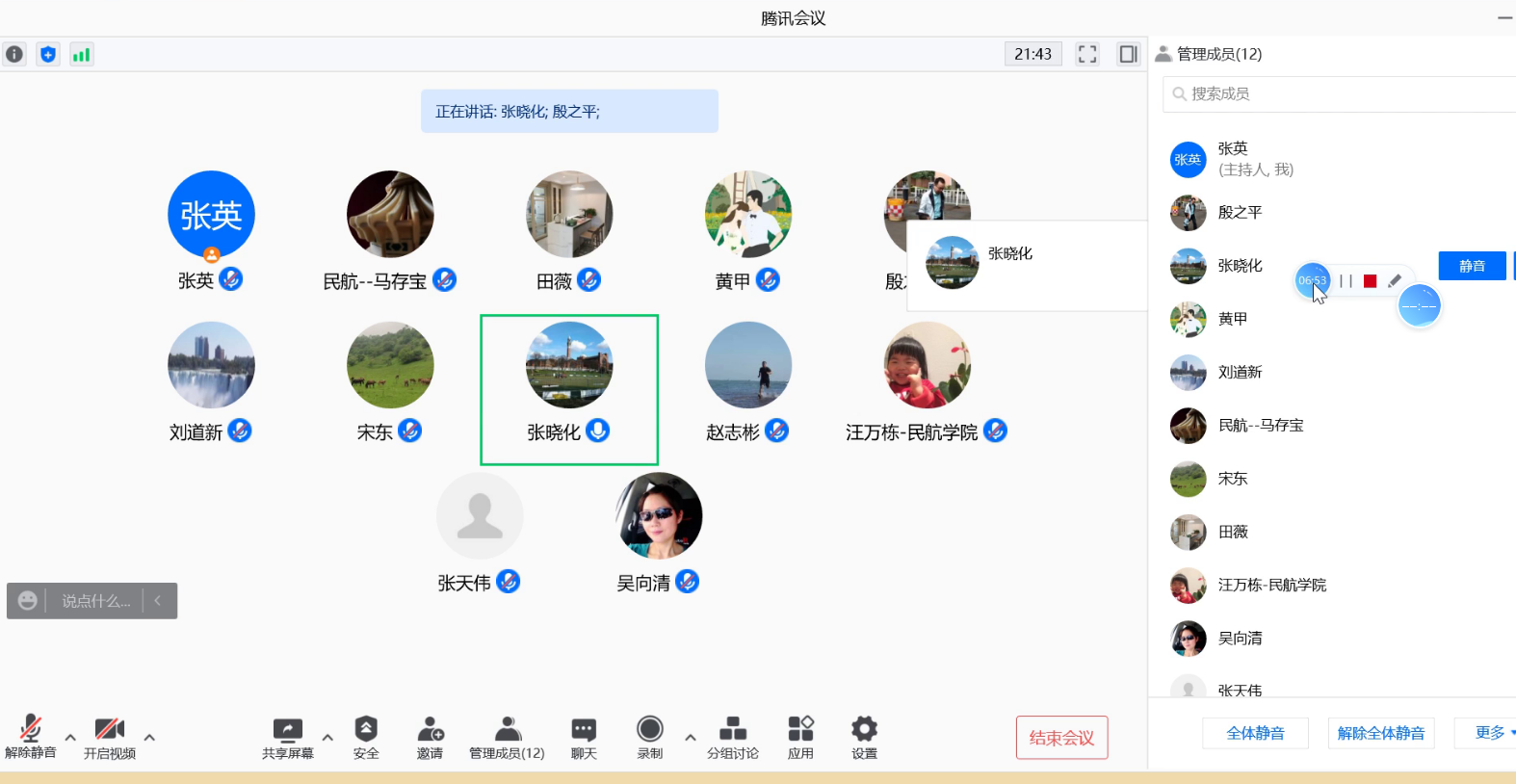Open the meeting info icon
The height and width of the screenshot is (784, 1516).
tap(14, 54)
